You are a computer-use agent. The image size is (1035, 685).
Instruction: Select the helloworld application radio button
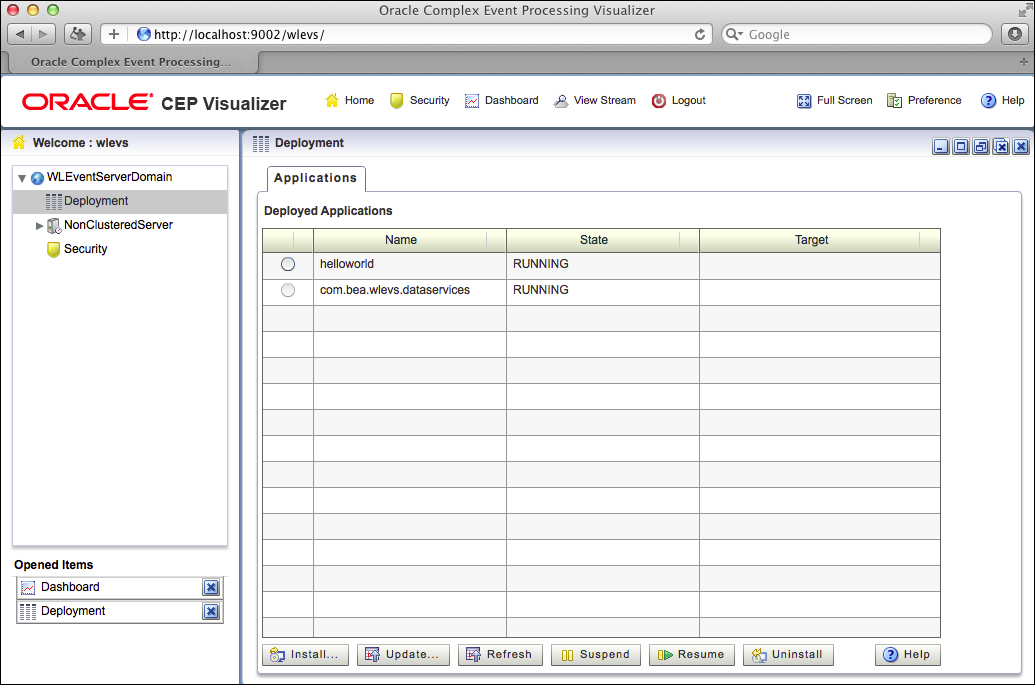click(288, 264)
